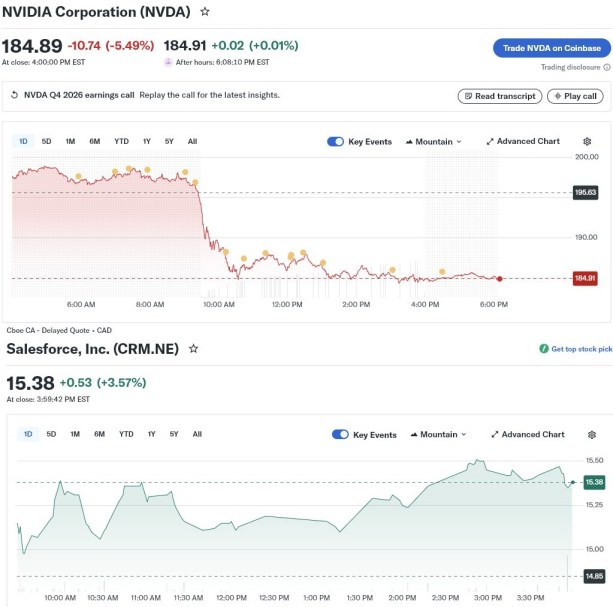Click the earnings call replay icon
The height and width of the screenshot is (607, 613).
(x=15, y=96)
